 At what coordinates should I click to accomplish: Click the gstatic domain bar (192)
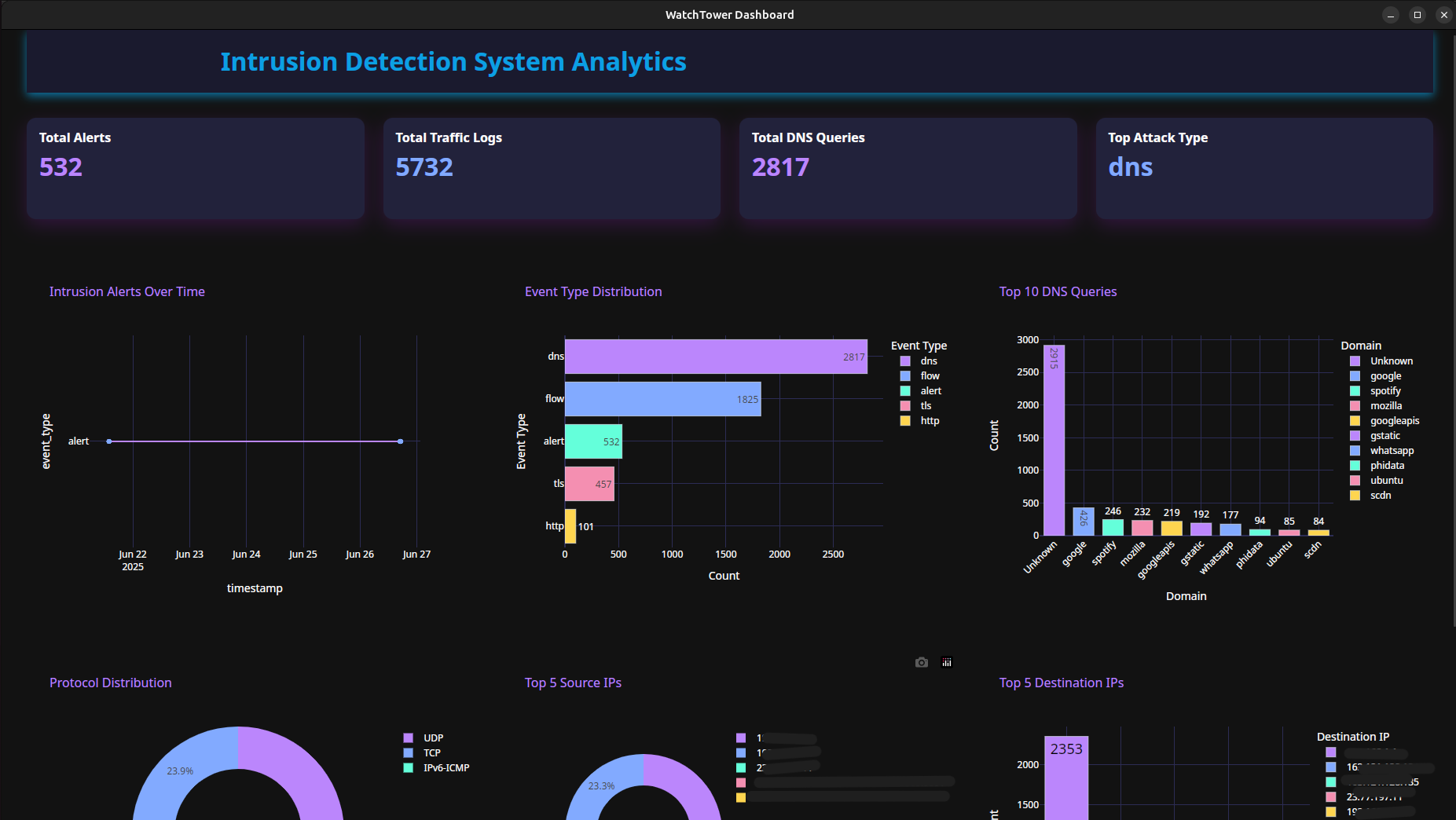pyautogui.click(x=1201, y=529)
